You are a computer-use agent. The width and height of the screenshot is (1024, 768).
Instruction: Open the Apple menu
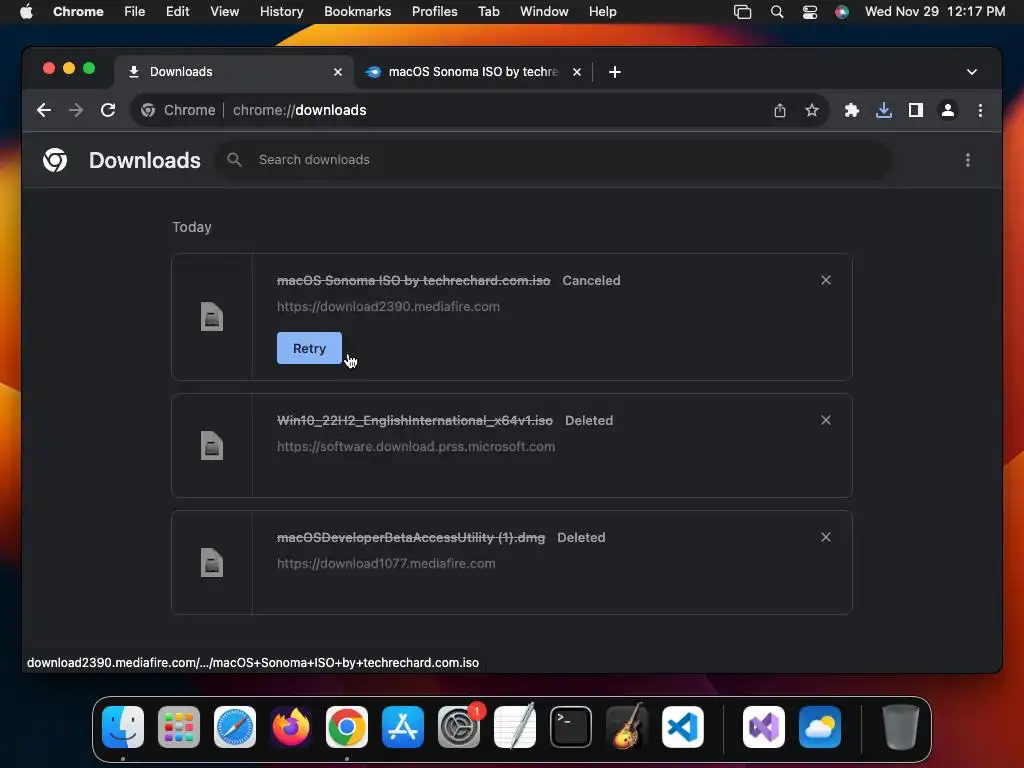pyautogui.click(x=26, y=12)
